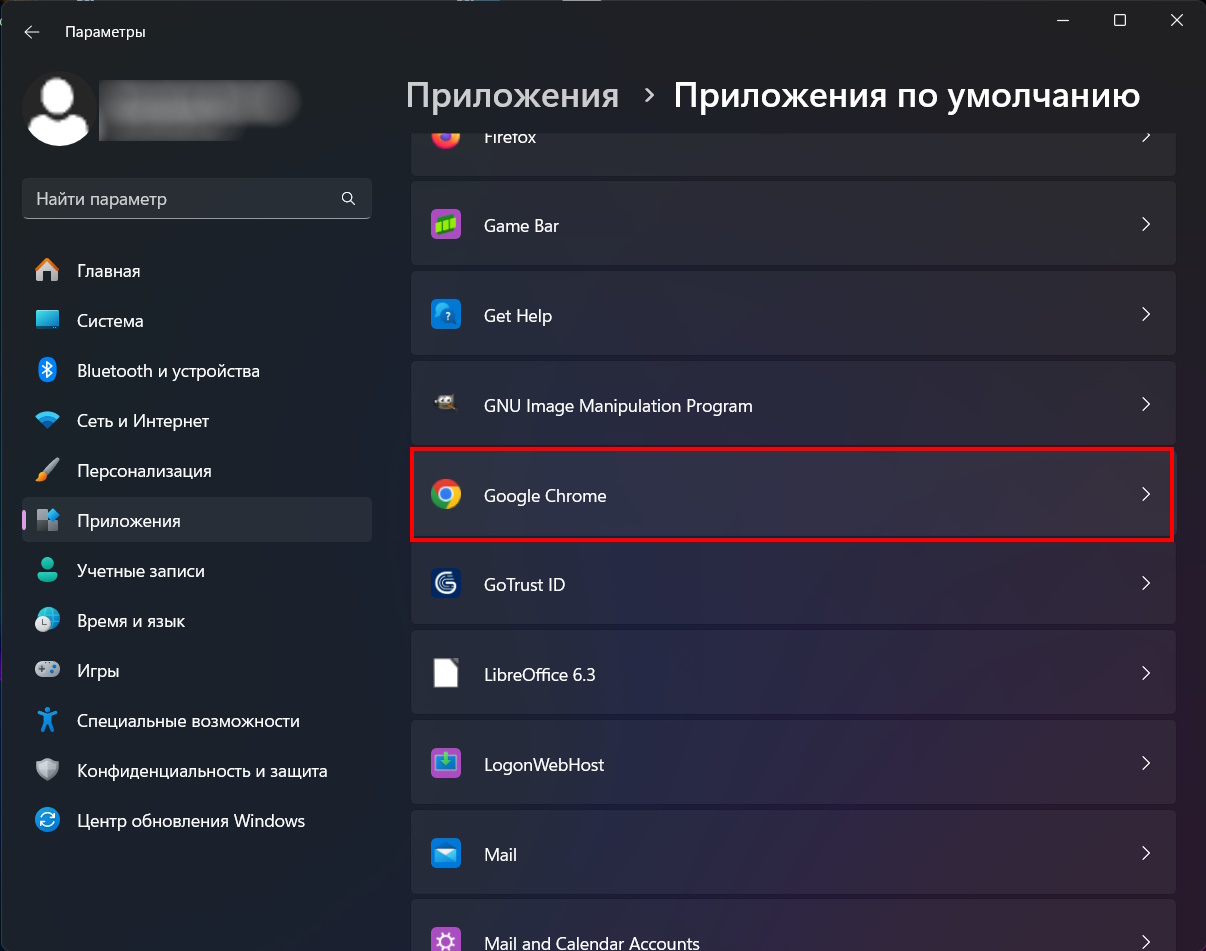Click the LogonWebHost app icon
1206x951 pixels.
[446, 764]
